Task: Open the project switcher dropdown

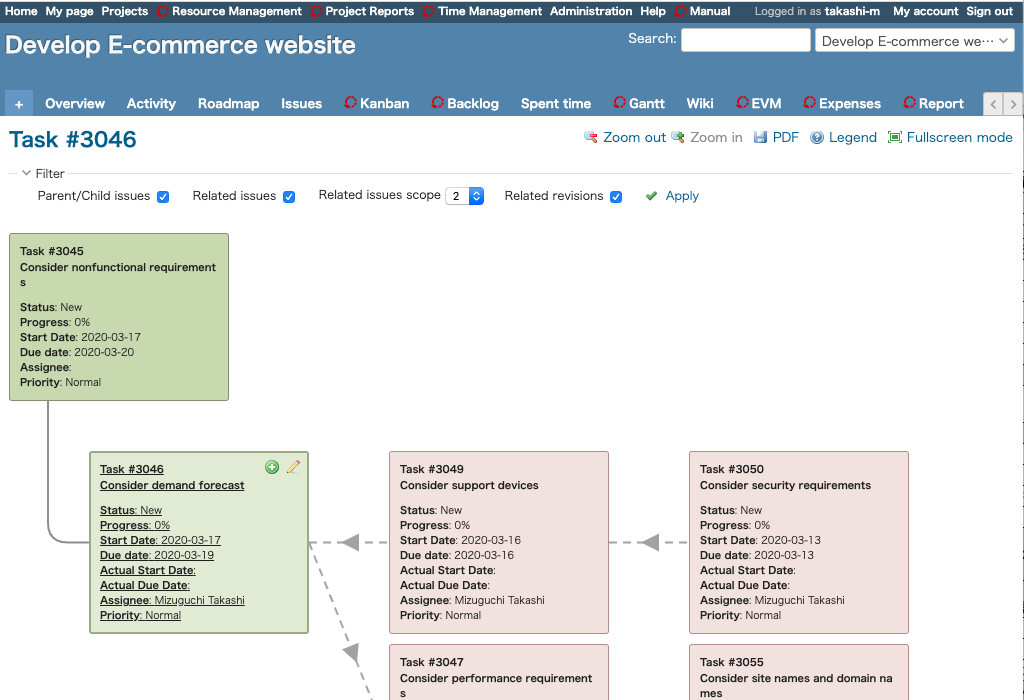Action: (914, 41)
